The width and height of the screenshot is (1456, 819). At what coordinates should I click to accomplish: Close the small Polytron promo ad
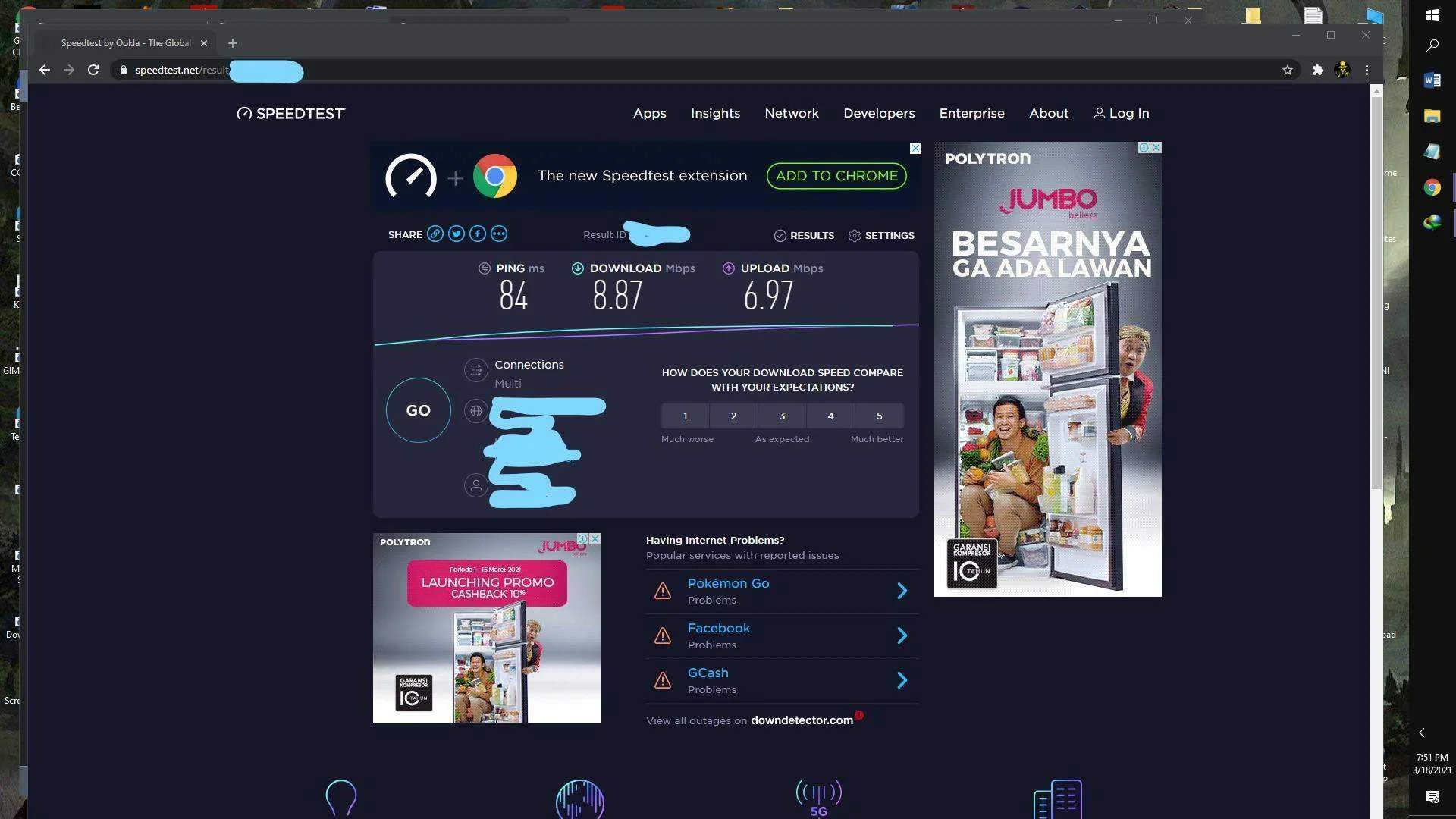595,538
